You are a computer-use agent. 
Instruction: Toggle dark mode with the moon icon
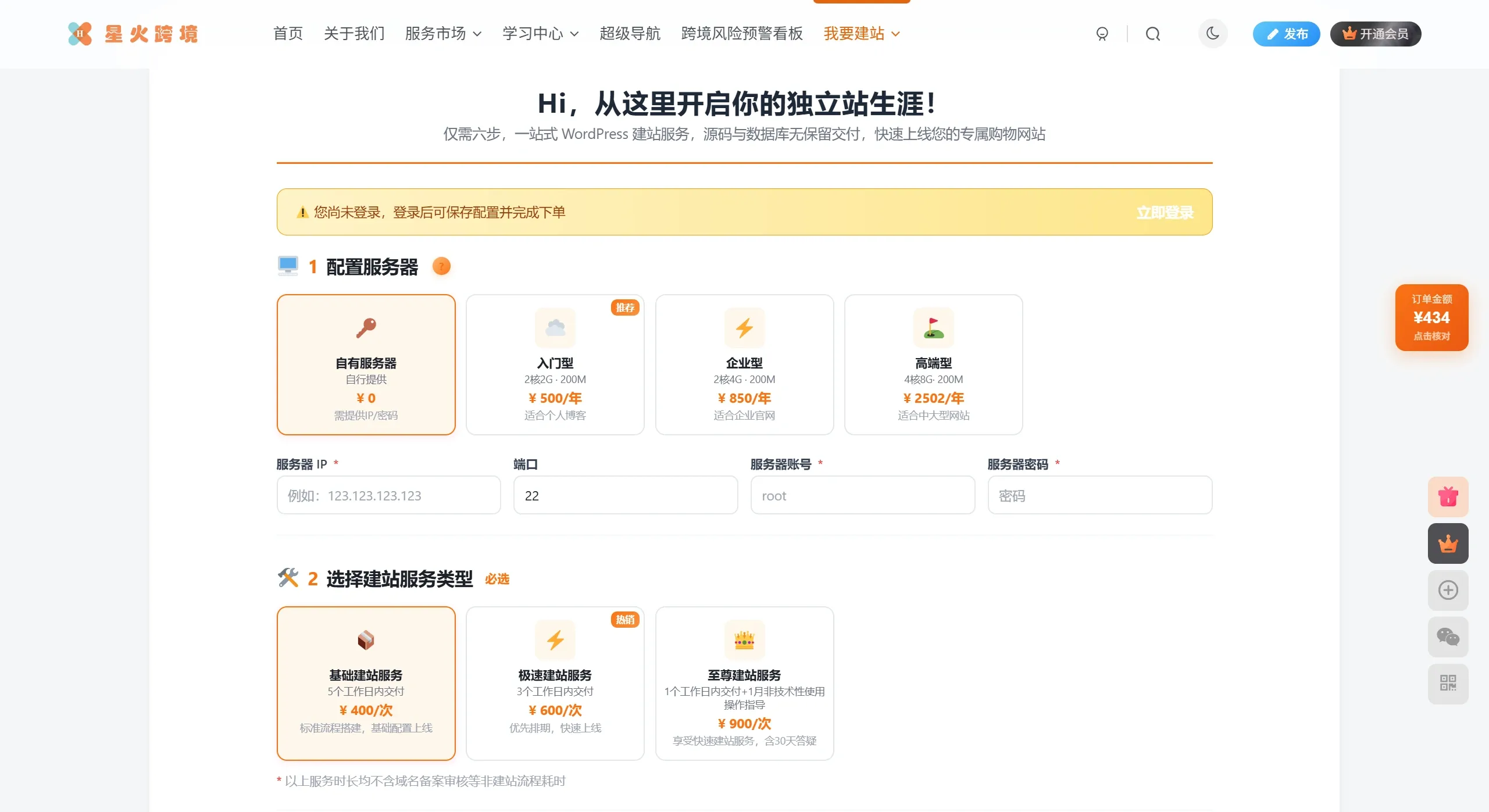[1213, 33]
